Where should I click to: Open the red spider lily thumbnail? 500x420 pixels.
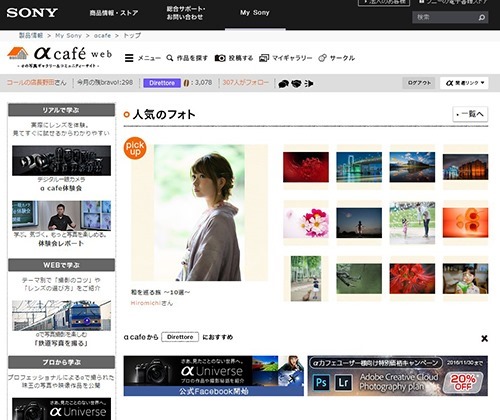tap(412, 279)
